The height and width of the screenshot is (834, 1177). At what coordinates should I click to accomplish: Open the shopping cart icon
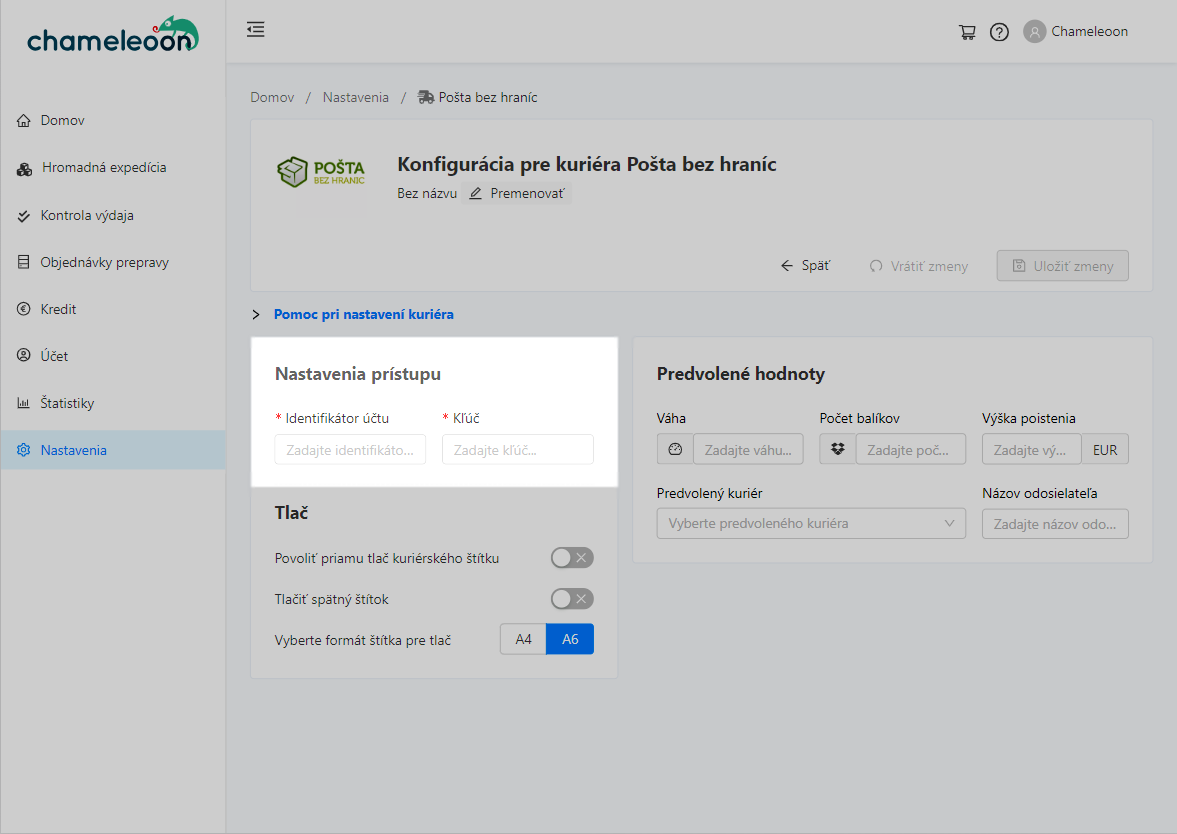[967, 32]
